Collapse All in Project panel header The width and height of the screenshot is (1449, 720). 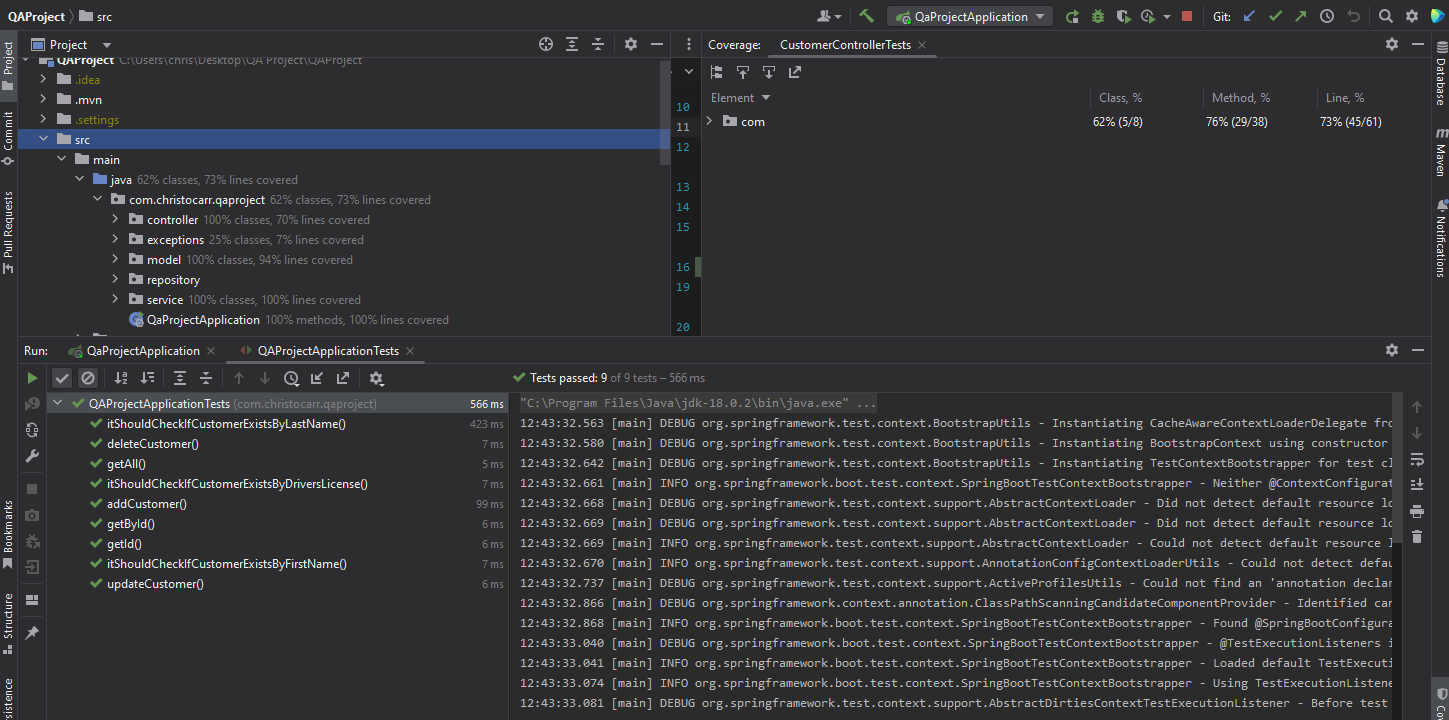(x=598, y=44)
